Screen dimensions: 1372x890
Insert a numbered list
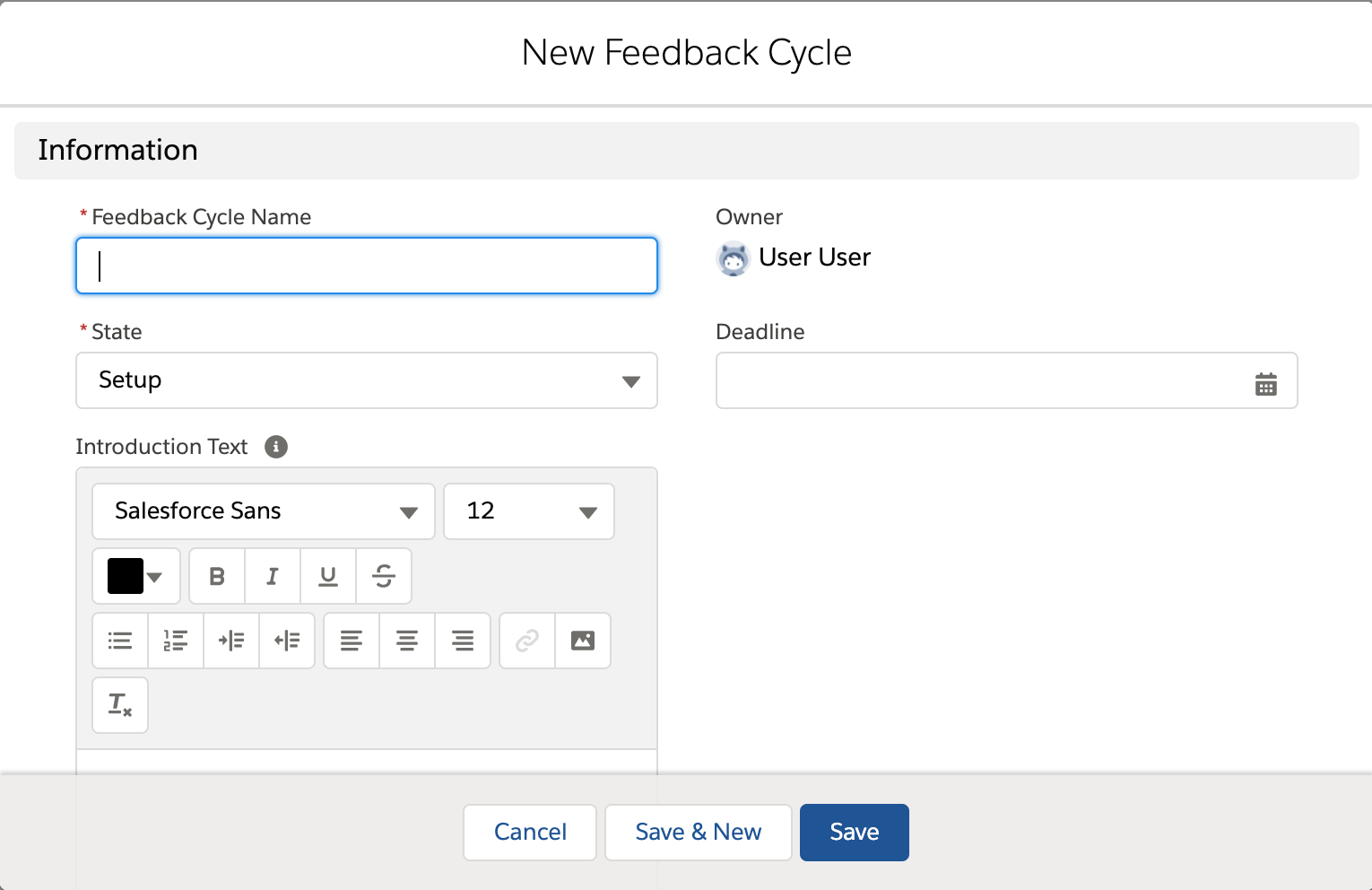(176, 641)
